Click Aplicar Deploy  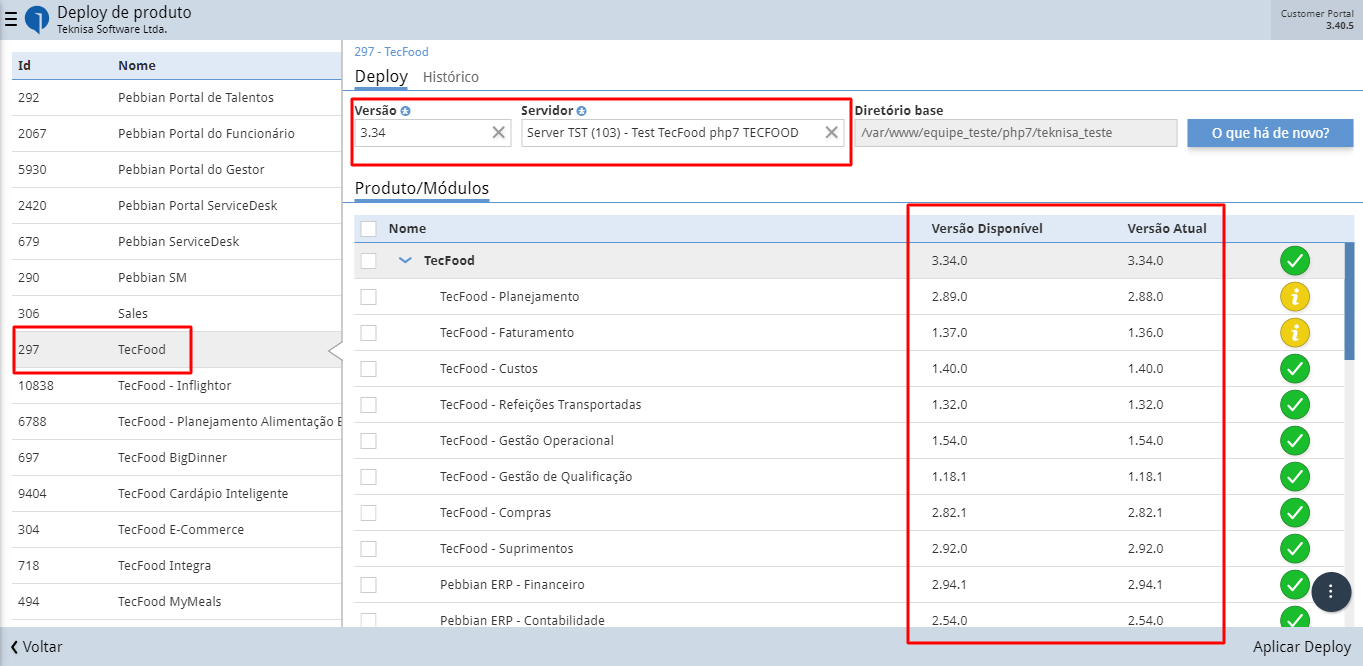pos(1302,647)
